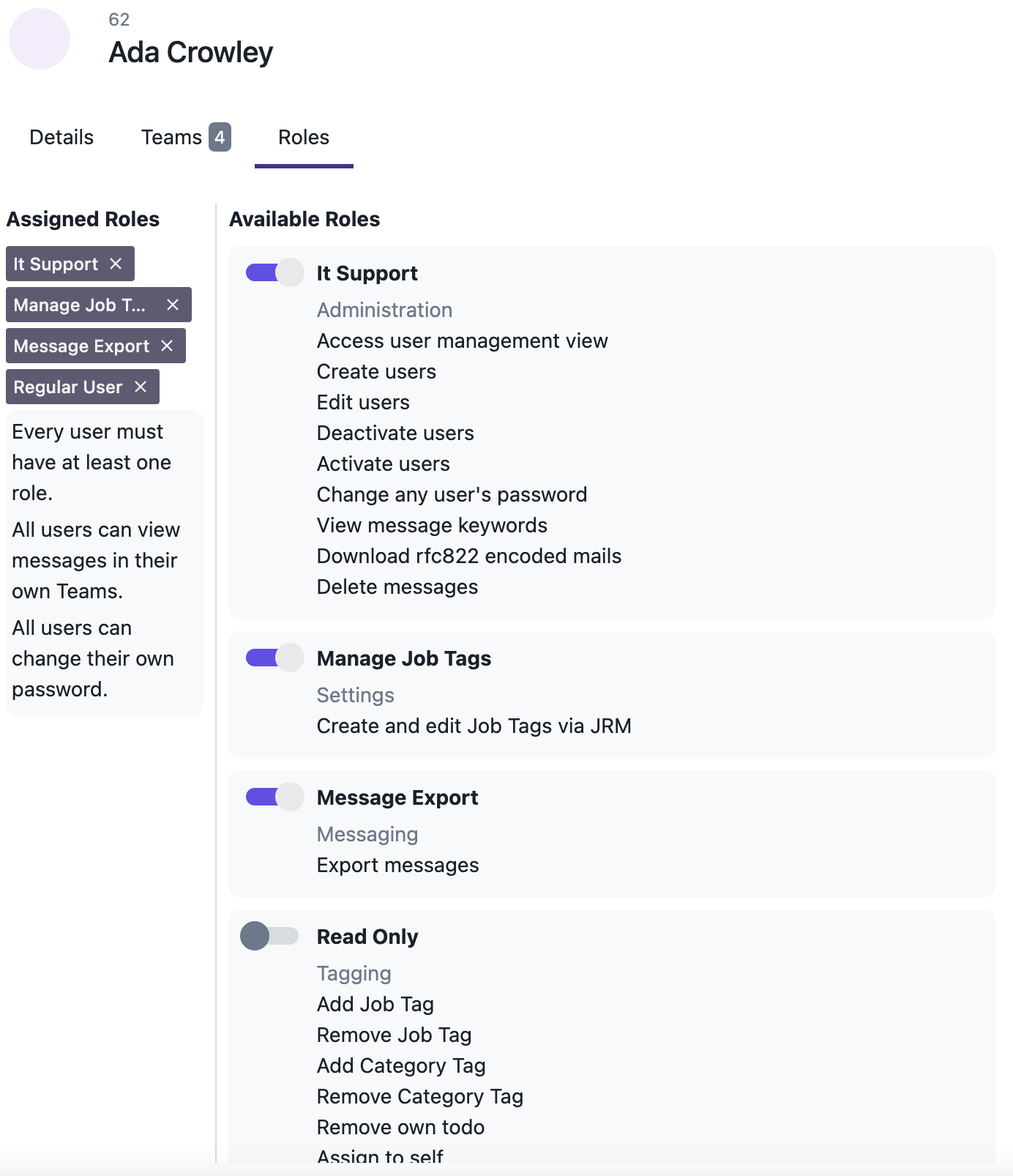
Task: Click the It Support chip label
Action: (56, 264)
